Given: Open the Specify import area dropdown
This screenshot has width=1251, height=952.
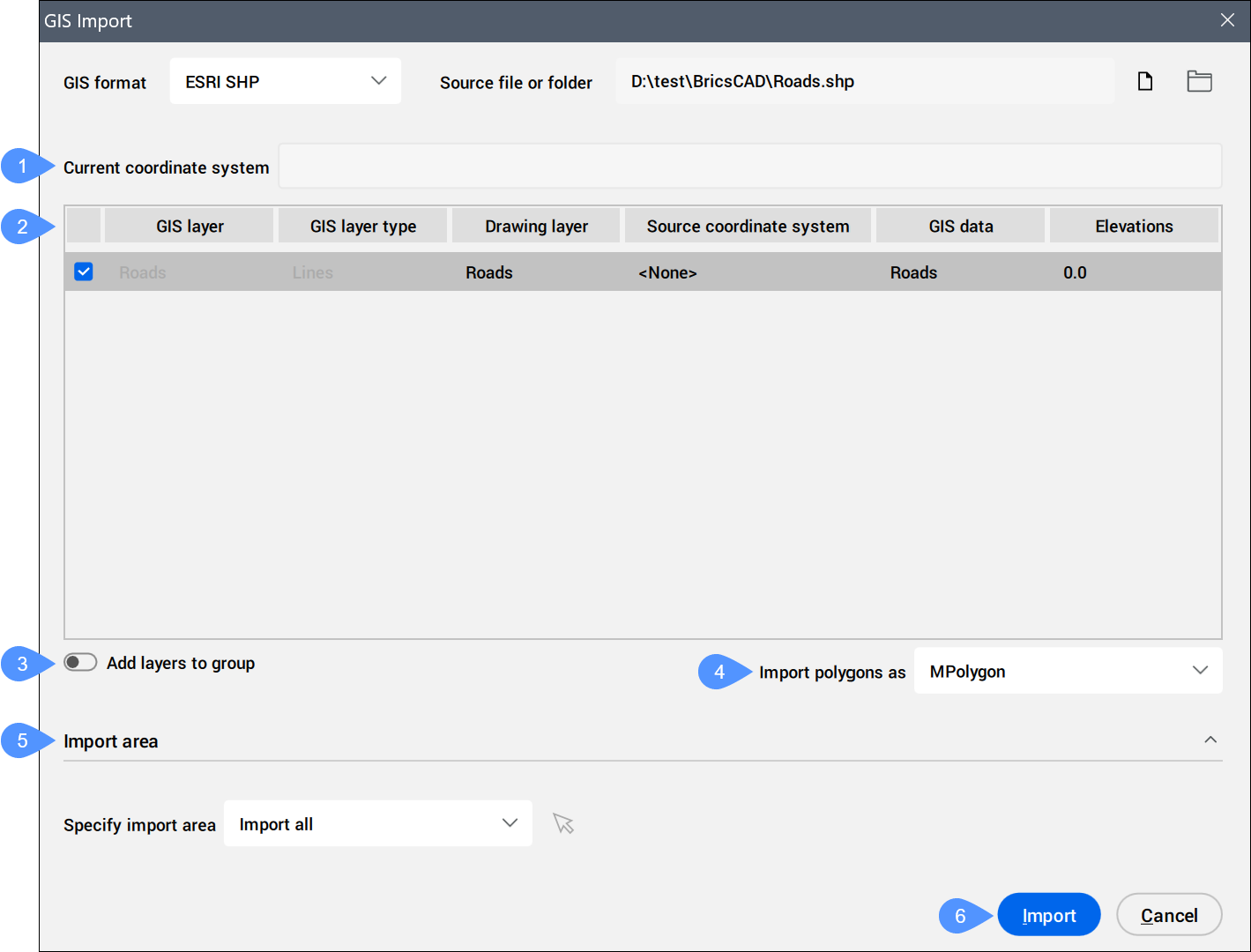Looking at the screenshot, I should click(x=377, y=823).
